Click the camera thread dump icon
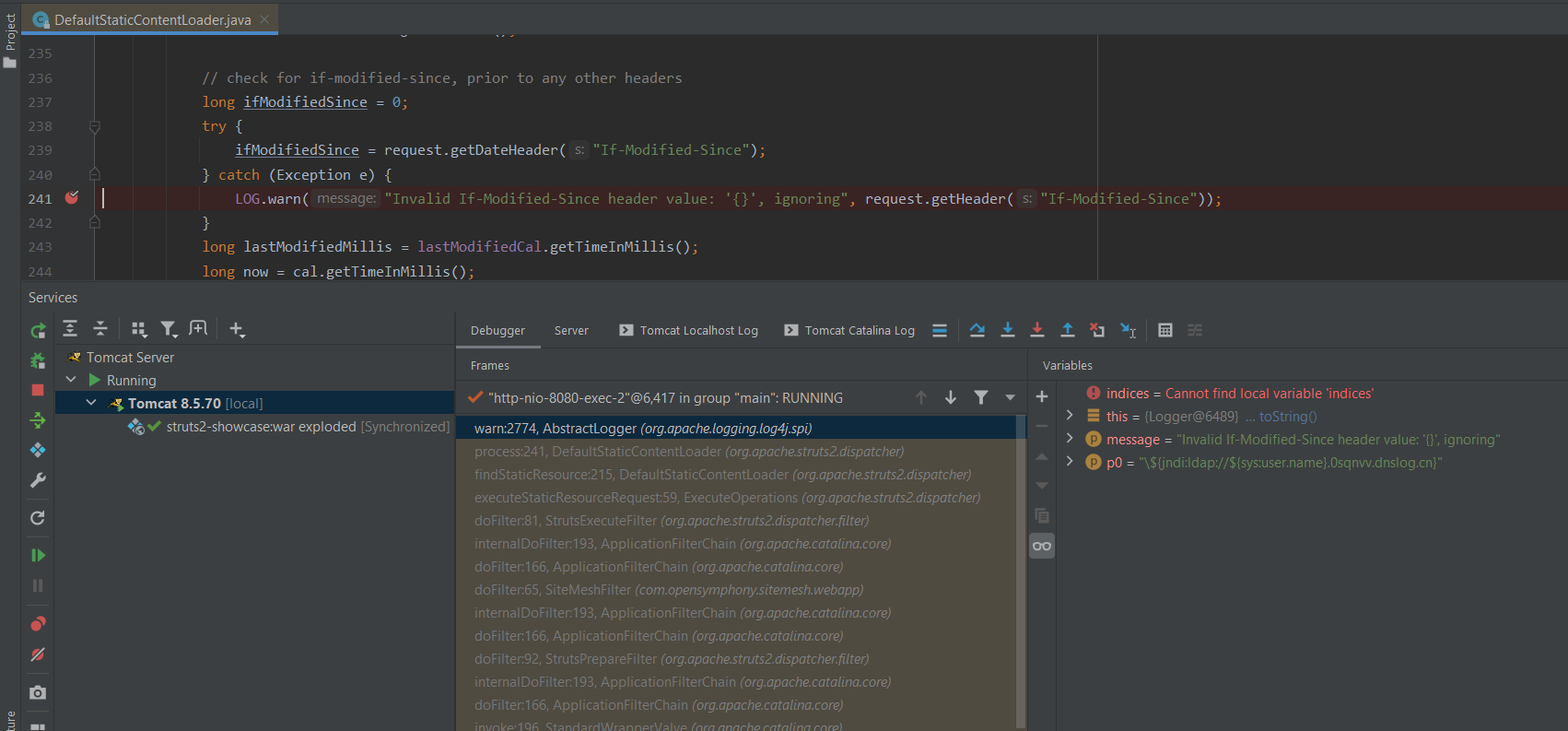 [38, 692]
